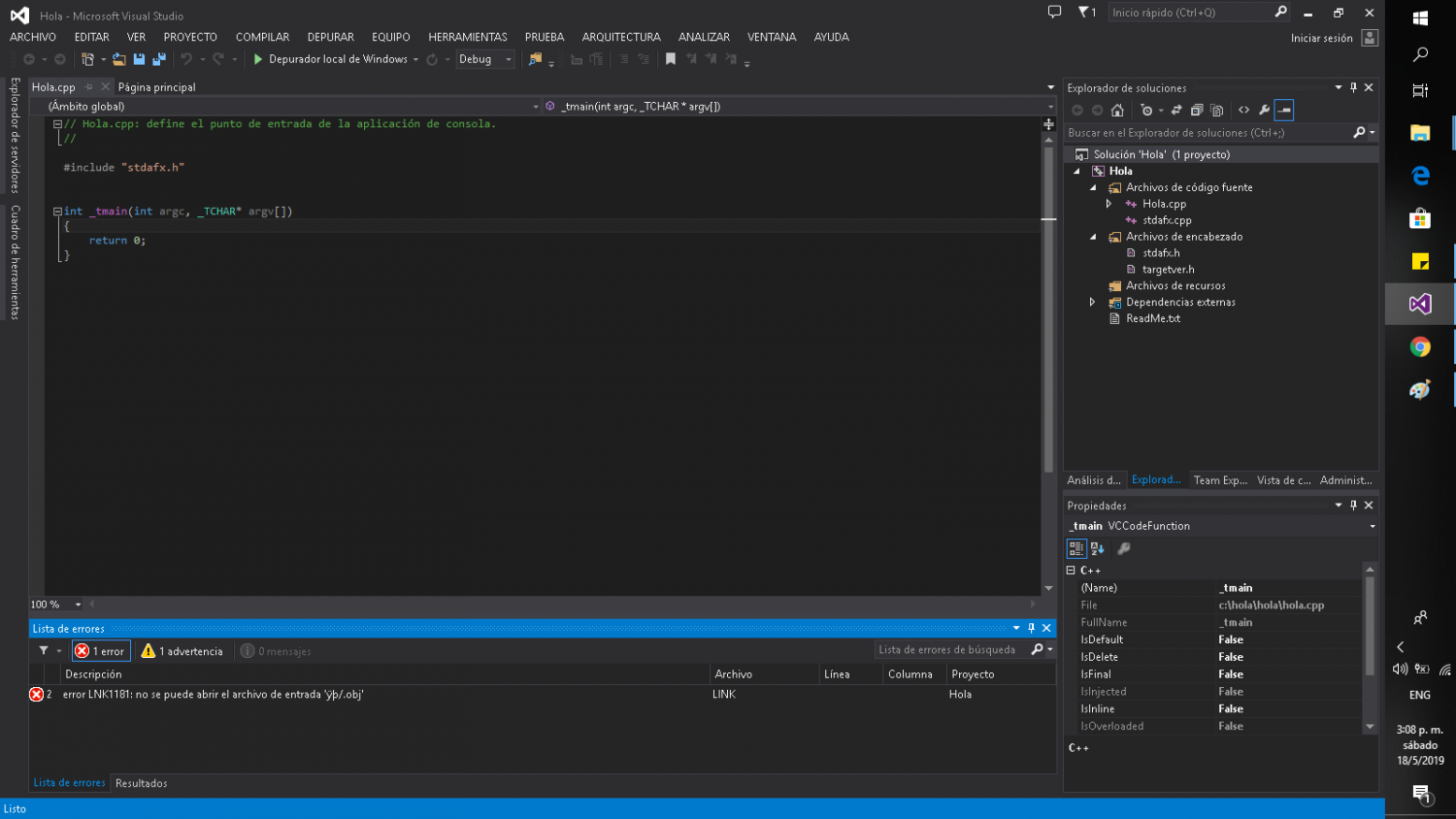
Task: Select stdafx.cpp in solution tree
Action: point(1167,220)
